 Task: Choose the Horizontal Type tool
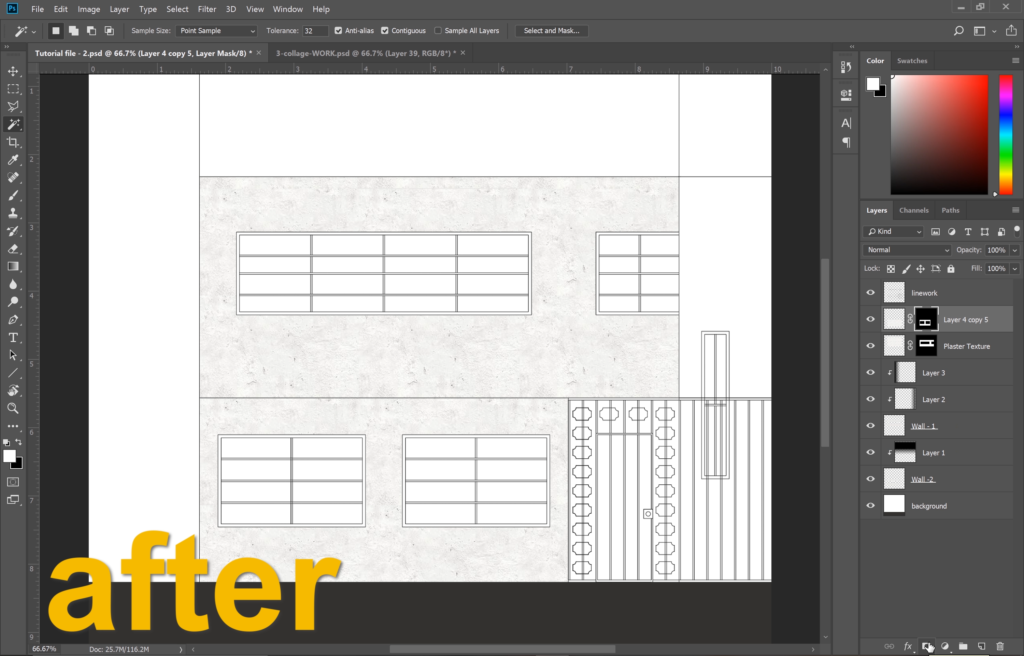(x=13, y=337)
